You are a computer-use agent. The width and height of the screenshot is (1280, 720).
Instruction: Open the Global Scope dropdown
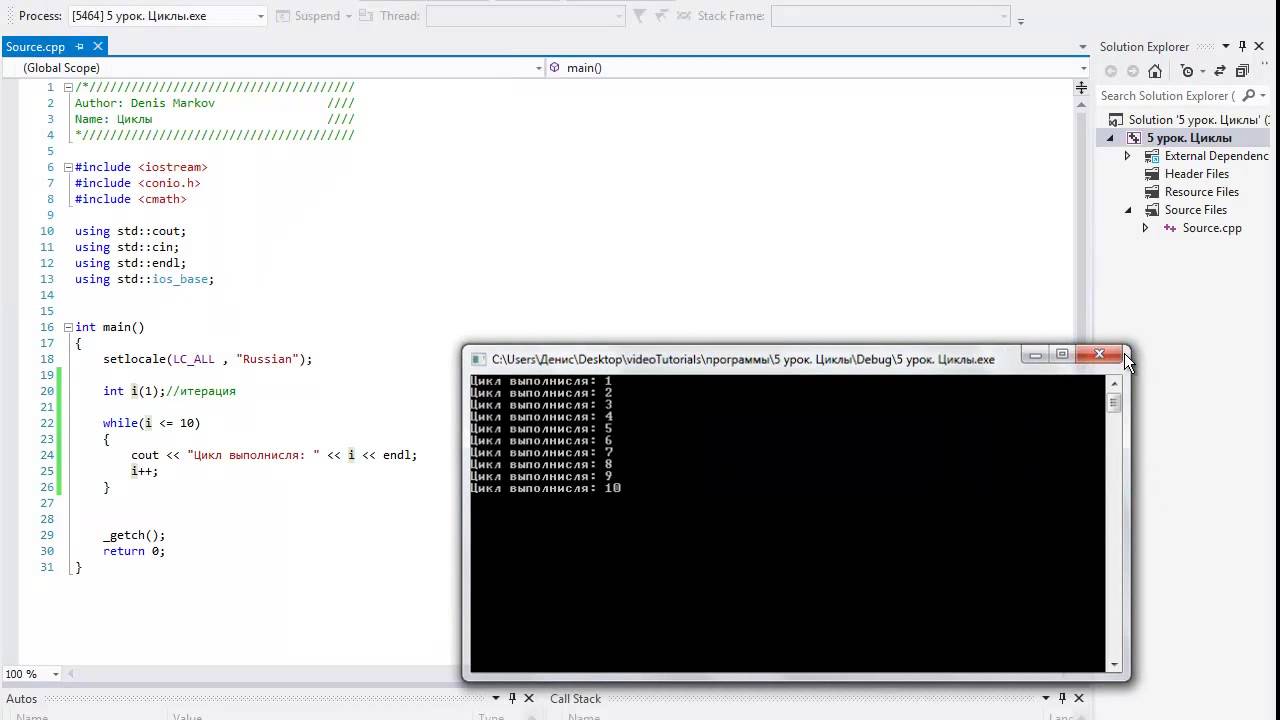click(x=537, y=68)
